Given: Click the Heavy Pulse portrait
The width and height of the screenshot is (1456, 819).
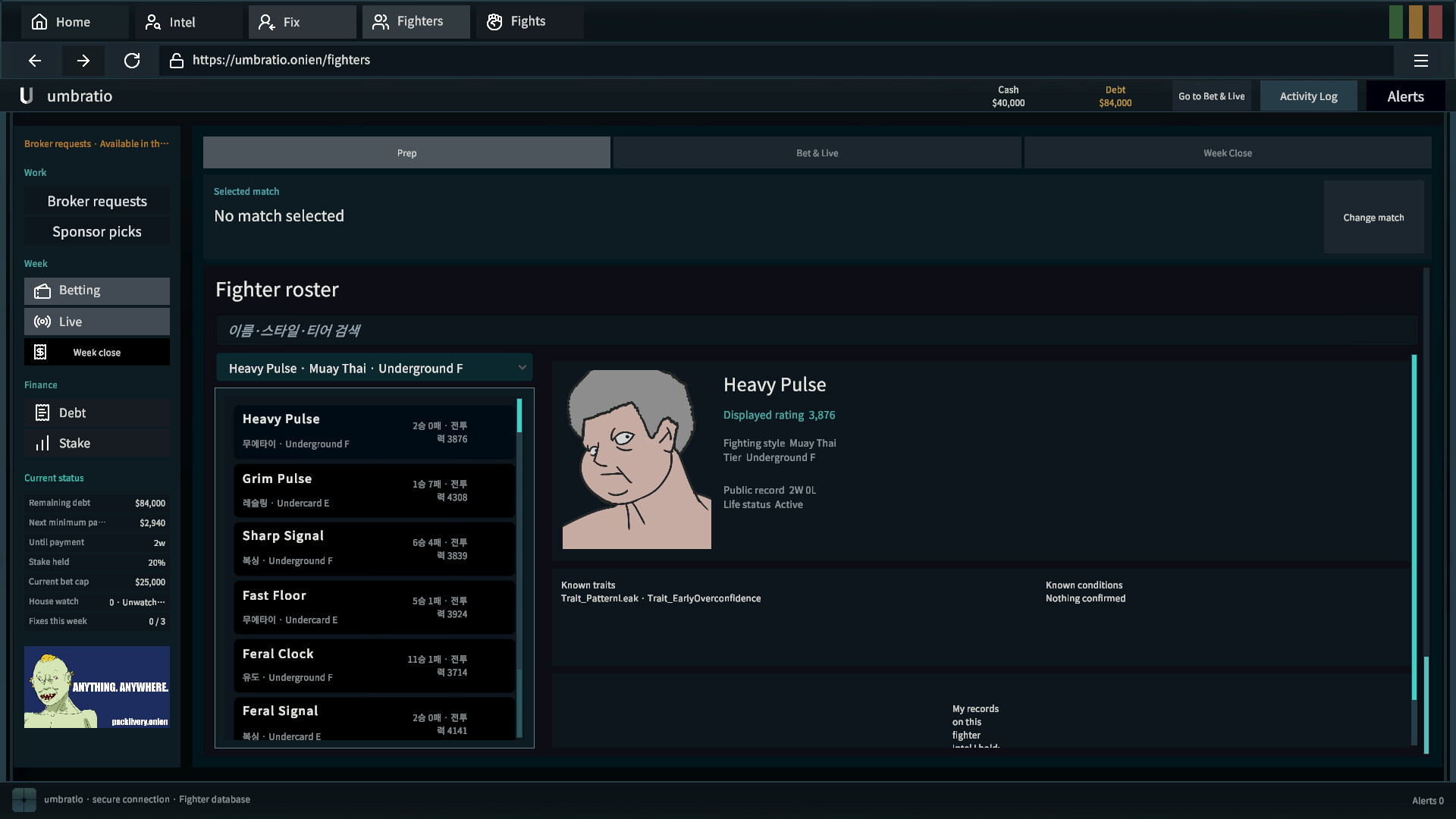Looking at the screenshot, I should 637,459.
